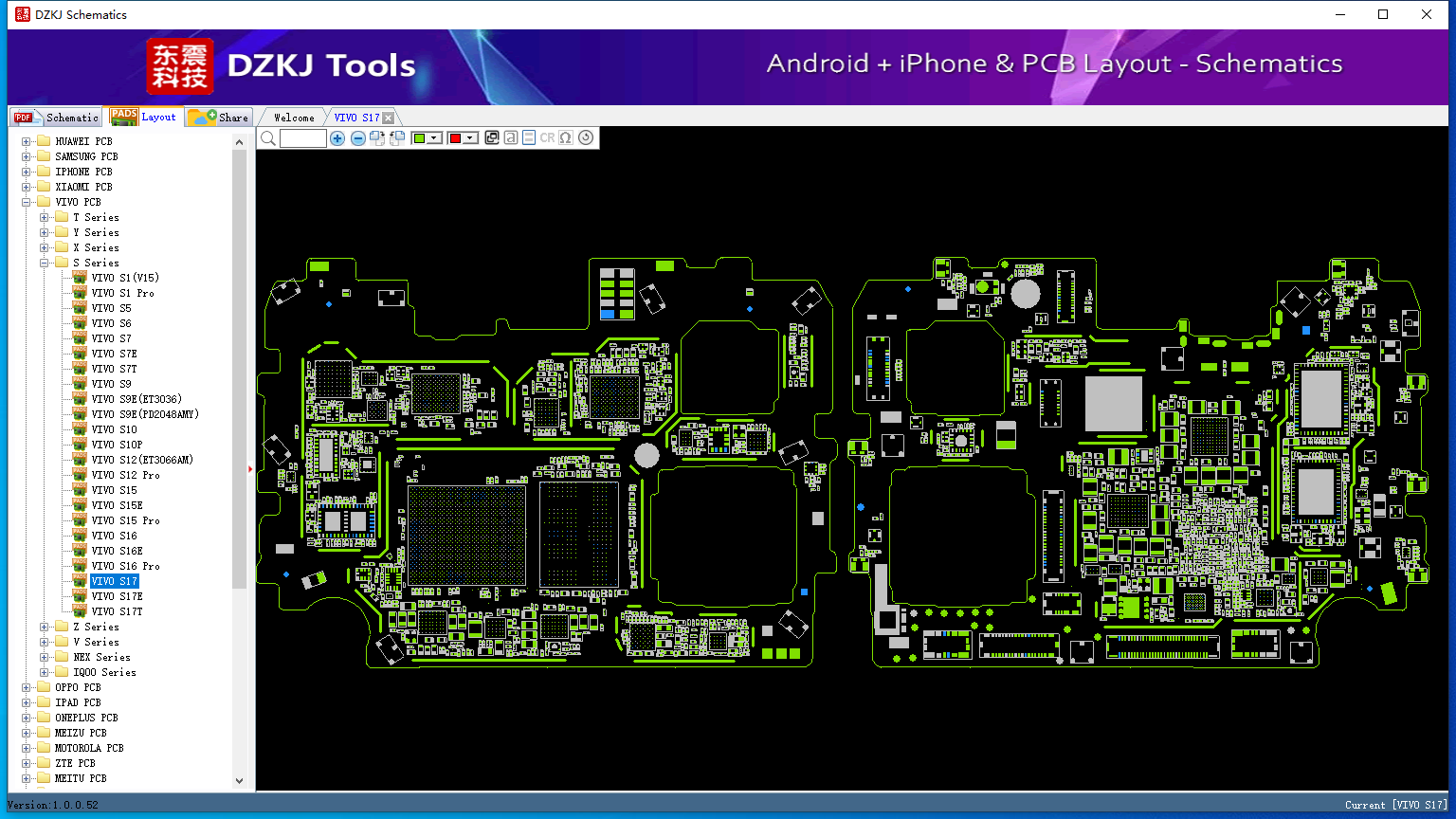Click the folder icon next to SAMSUNG PCB
Screen dimensions: 1456x819
(44, 156)
